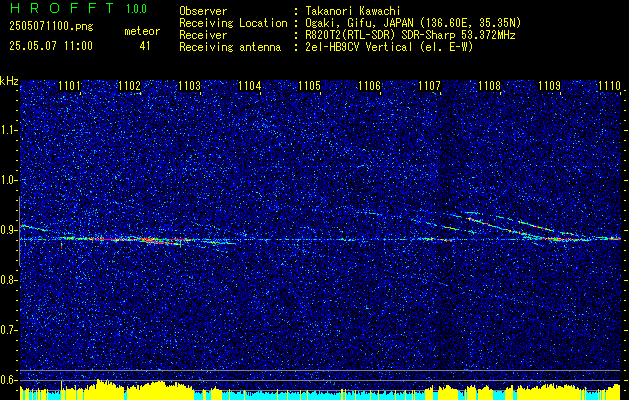This screenshot has height=400, width=629.
Task: Click the kHz axis unit label
Action: tap(9, 81)
